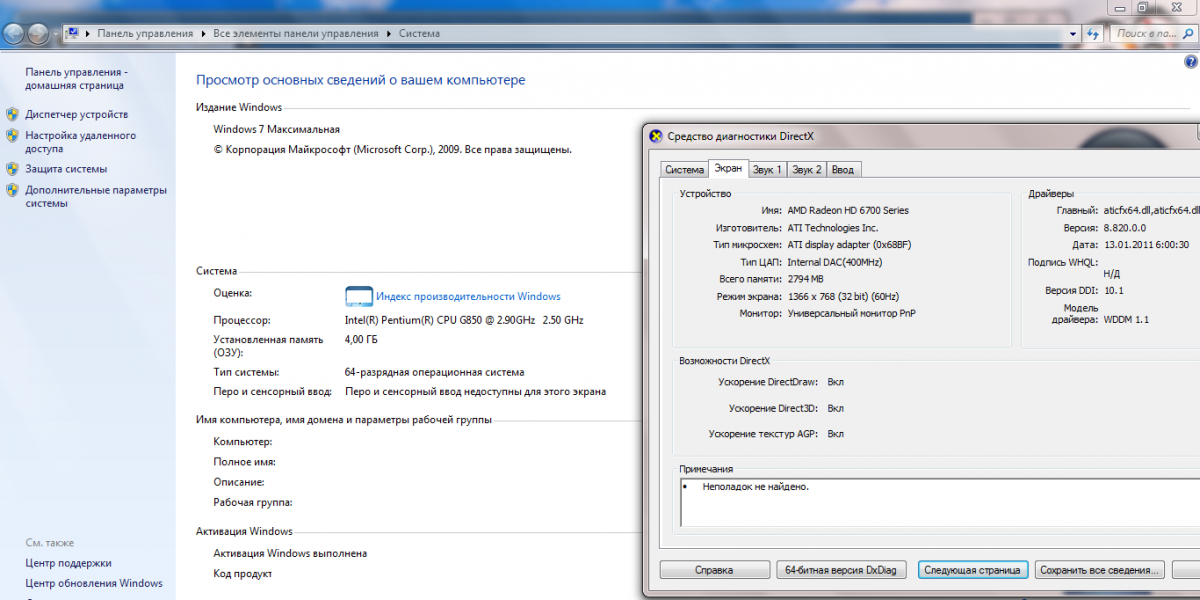The width and height of the screenshot is (1200, 600).
Task: Select DDI version value '10.1'
Action: pos(1113,290)
